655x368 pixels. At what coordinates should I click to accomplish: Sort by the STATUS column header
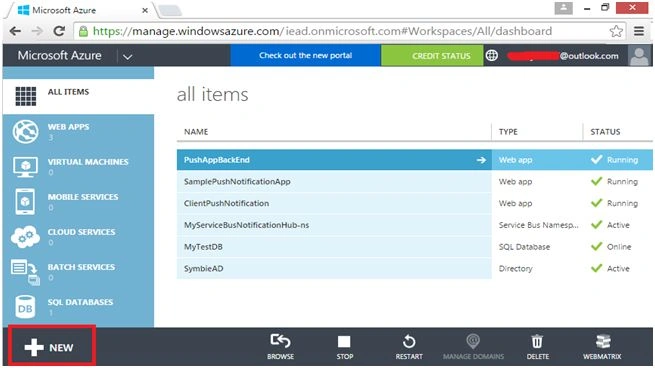[x=605, y=132]
